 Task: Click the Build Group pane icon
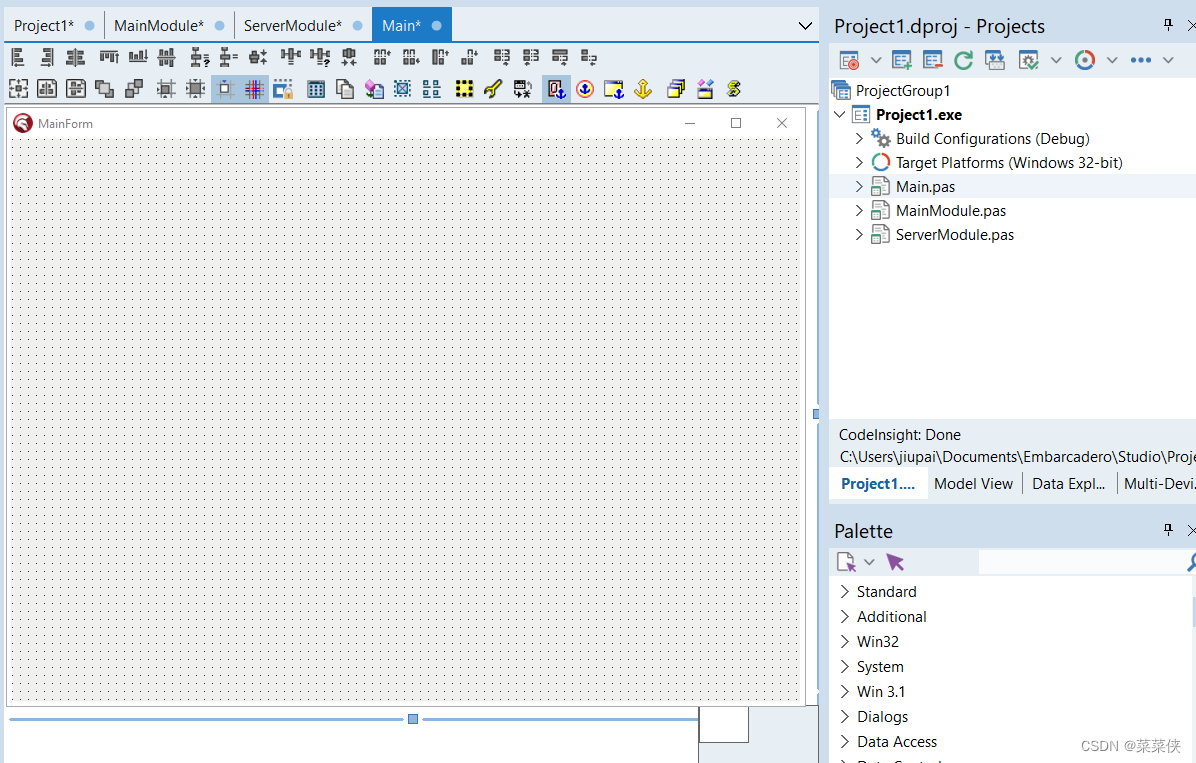(995, 60)
